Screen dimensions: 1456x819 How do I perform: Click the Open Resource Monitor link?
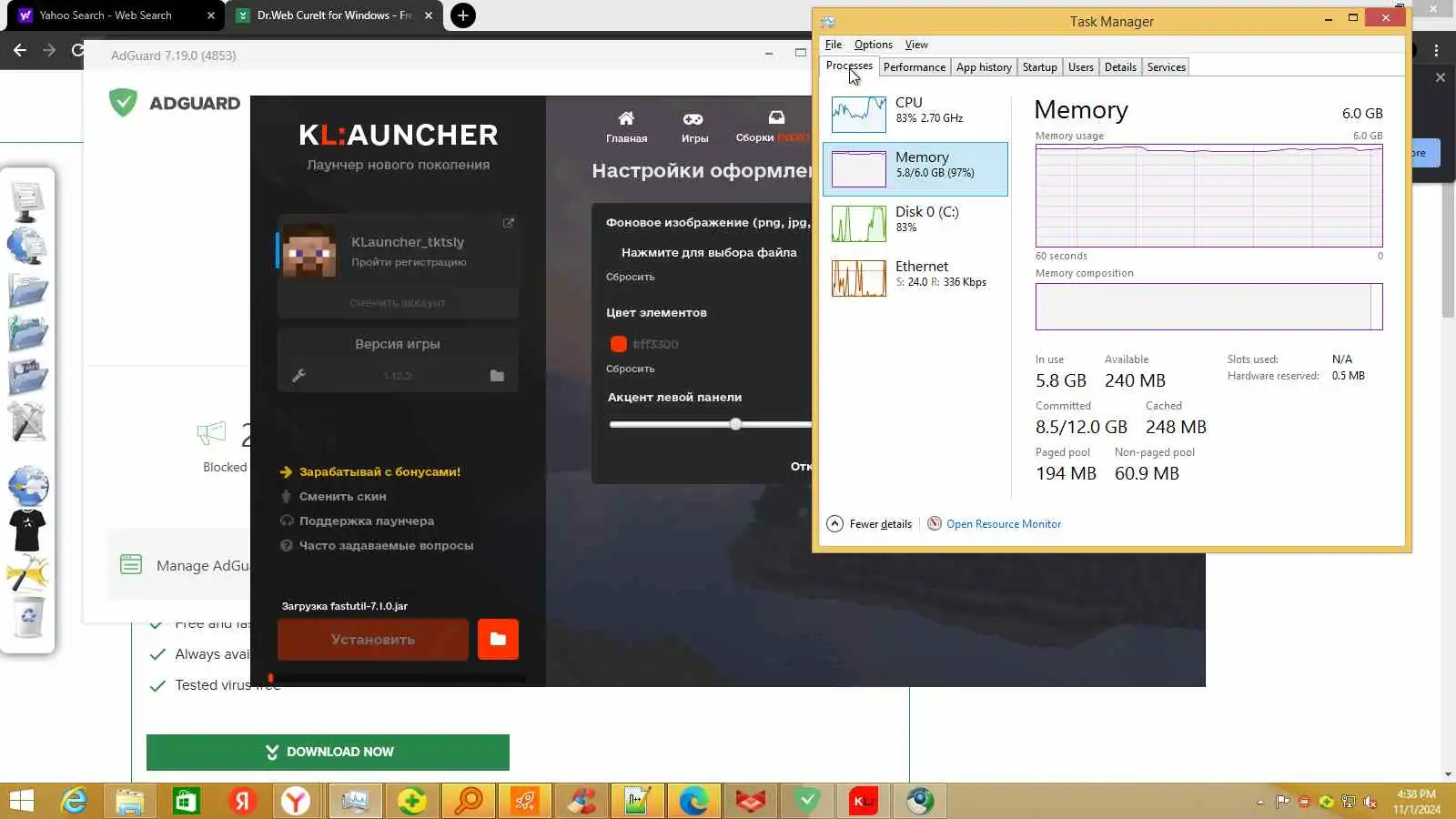[x=1004, y=524]
